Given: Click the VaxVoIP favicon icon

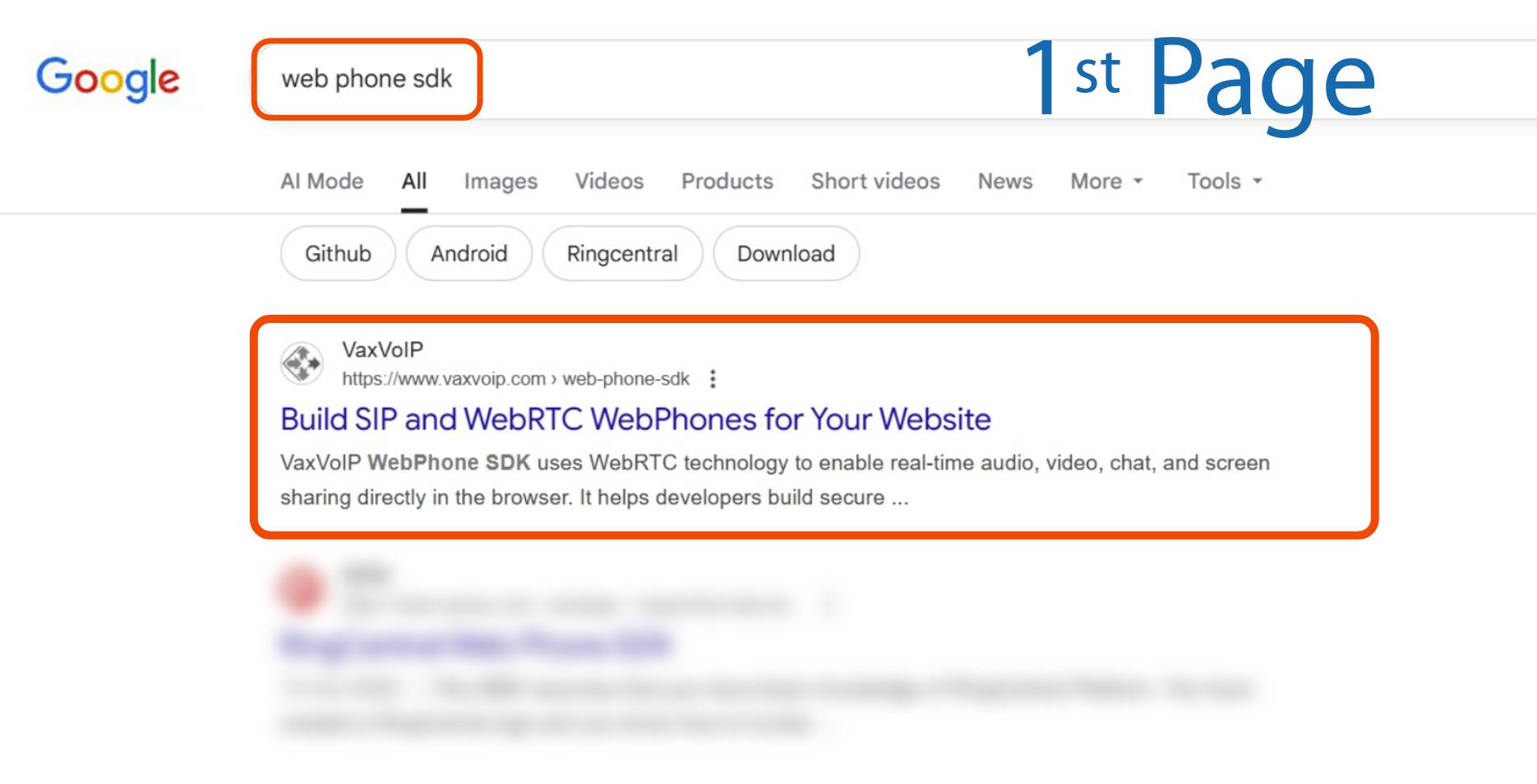Looking at the screenshot, I should (302, 363).
